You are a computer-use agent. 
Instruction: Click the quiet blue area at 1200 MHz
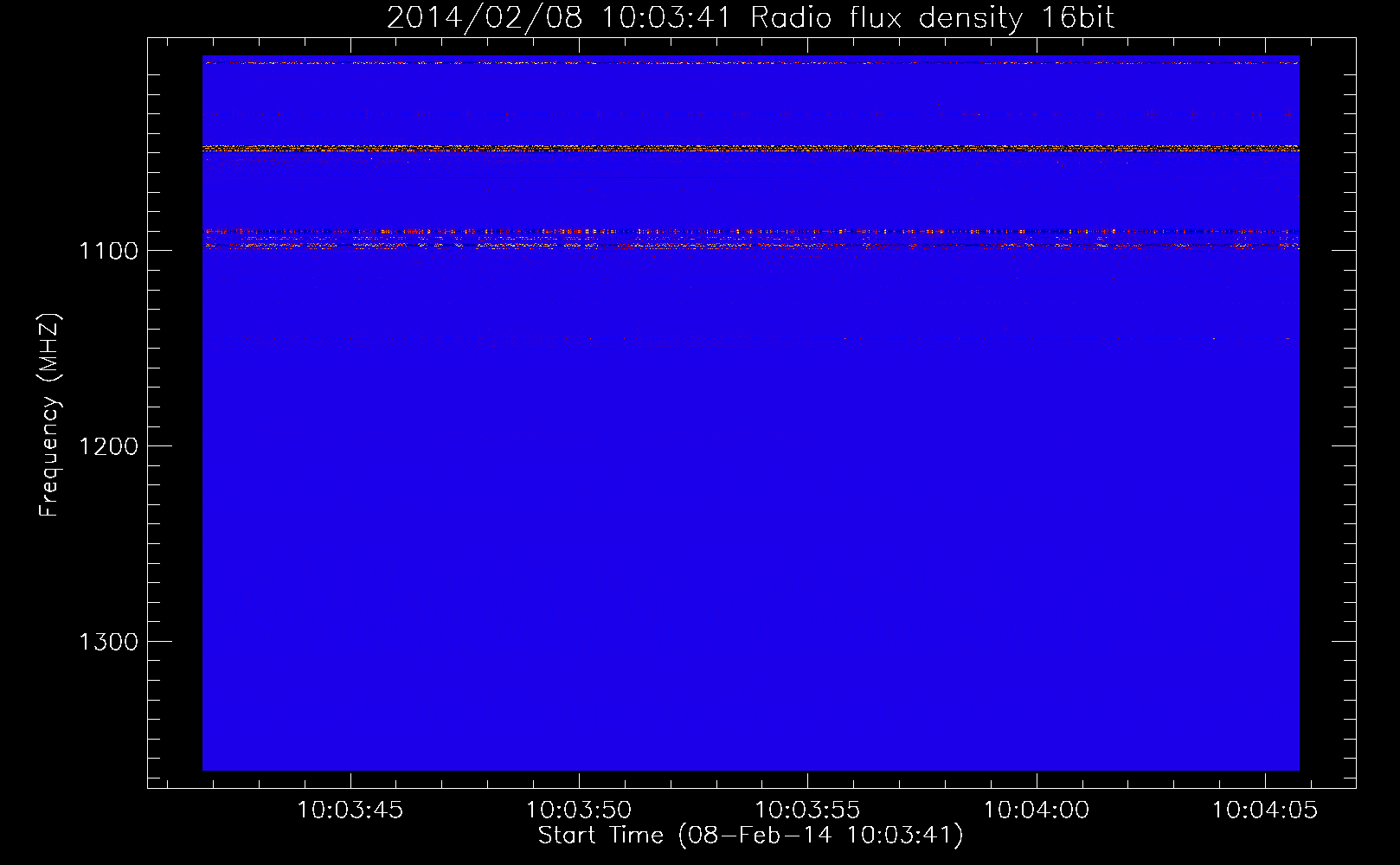click(749, 445)
